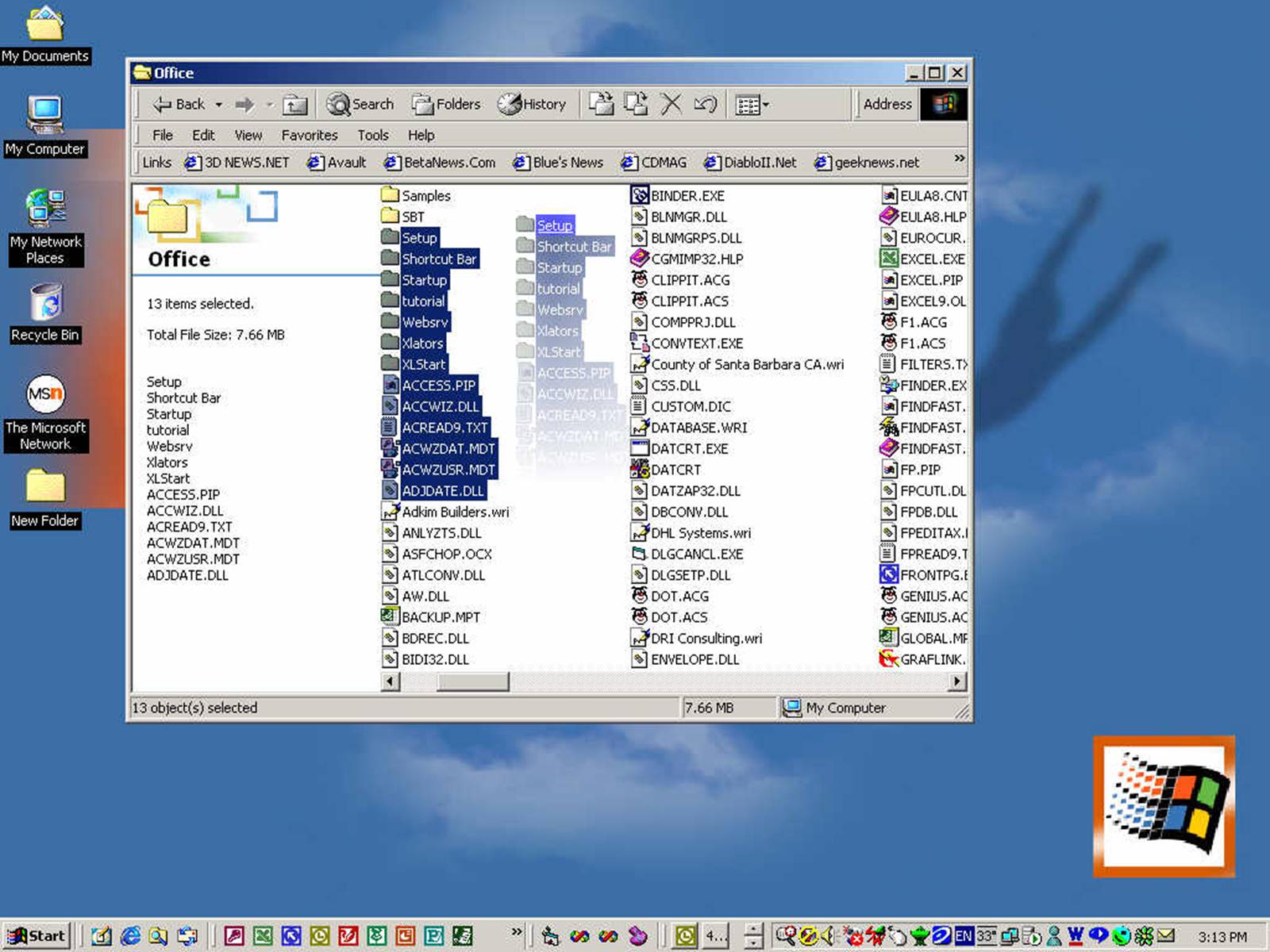This screenshot has width=1270, height=952.
Task: Click the 3:13 PM taskbar clock
Action: point(1222,937)
